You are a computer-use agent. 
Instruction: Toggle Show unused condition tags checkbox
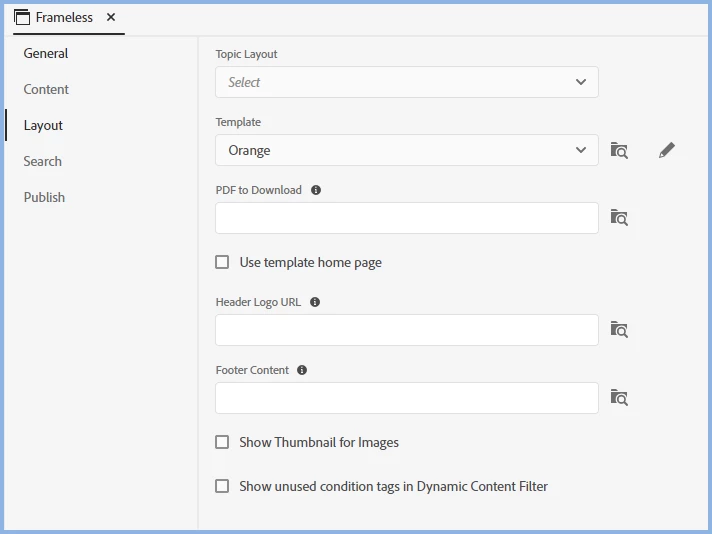[x=222, y=486]
